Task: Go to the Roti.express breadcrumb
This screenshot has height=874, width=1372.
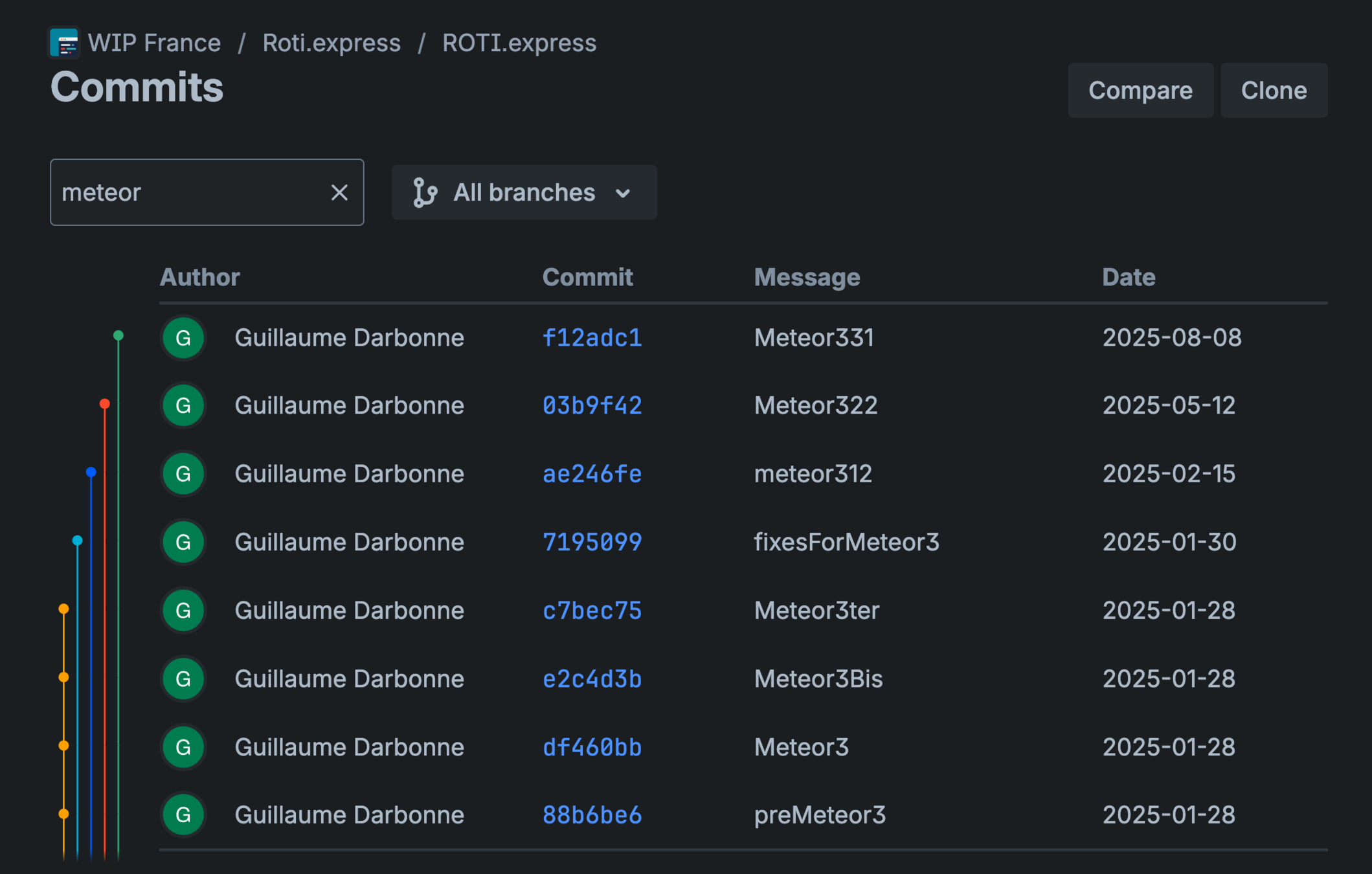Action: click(x=331, y=43)
